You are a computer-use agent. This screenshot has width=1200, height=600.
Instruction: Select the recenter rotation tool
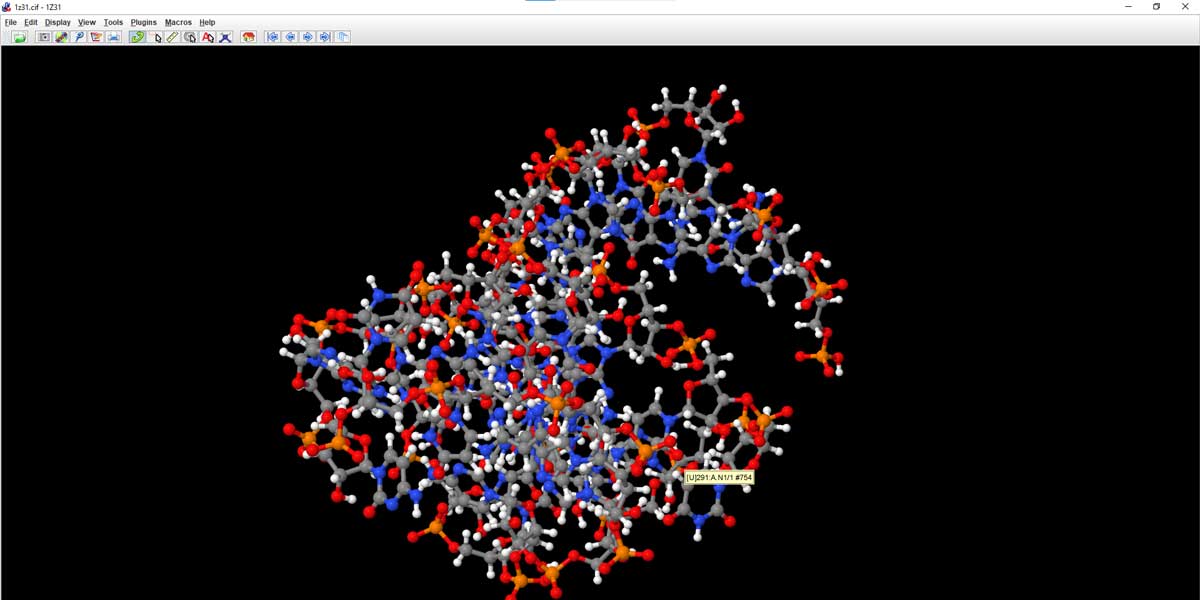pyautogui.click(x=189, y=36)
